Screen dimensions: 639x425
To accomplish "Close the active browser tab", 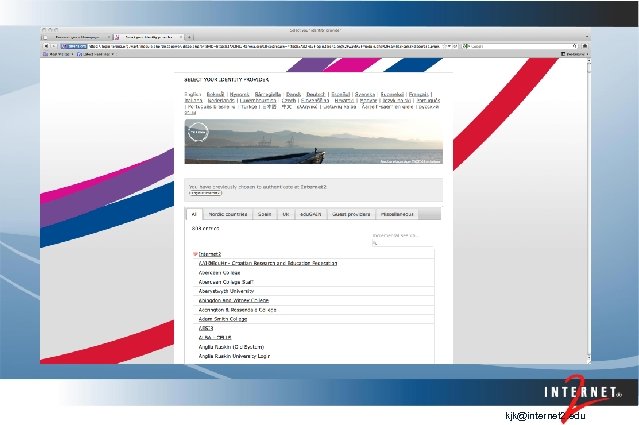I will tap(181, 37).
